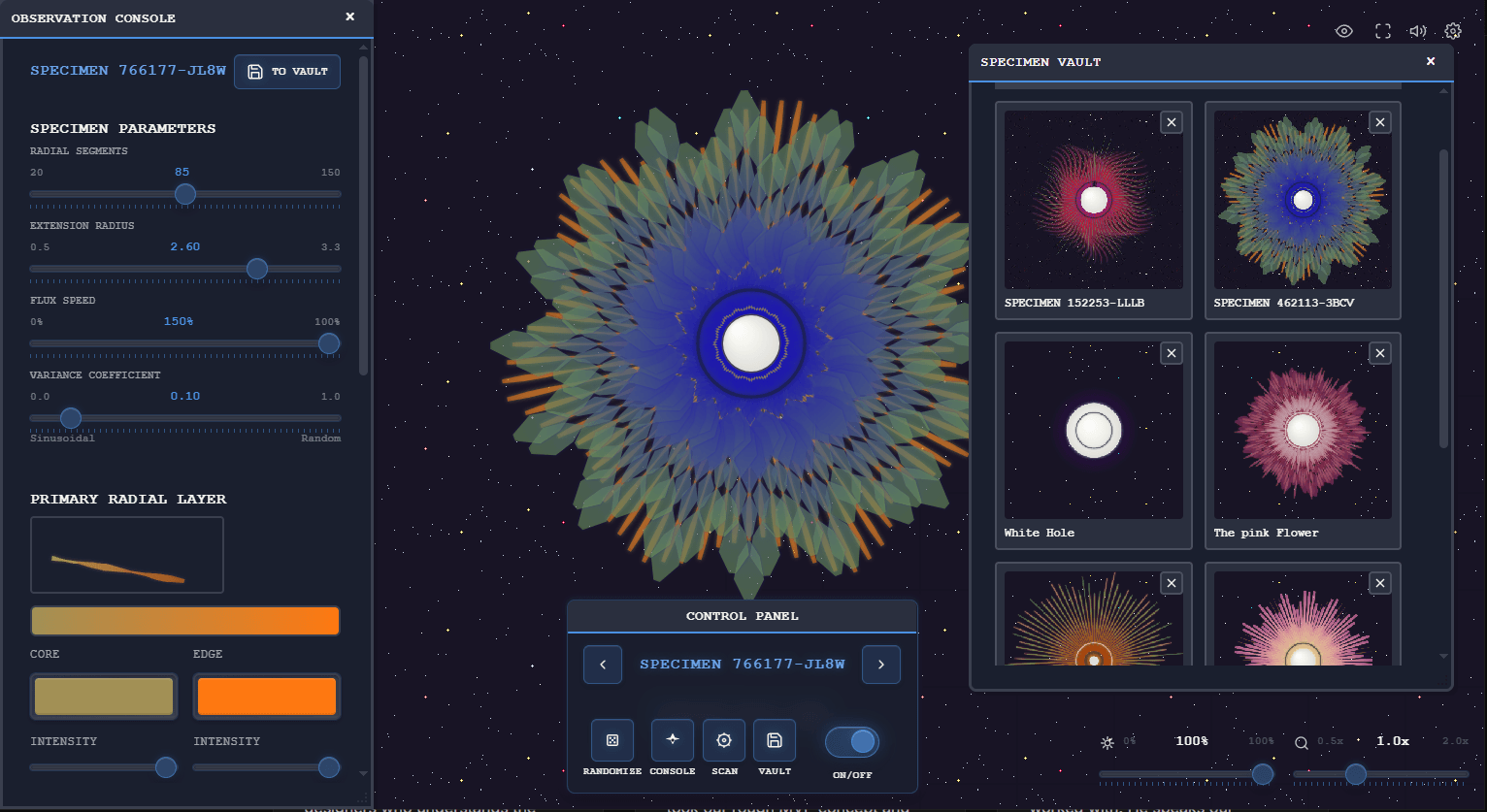Mute audio using the speaker icon
The image size is (1487, 812).
(1417, 30)
